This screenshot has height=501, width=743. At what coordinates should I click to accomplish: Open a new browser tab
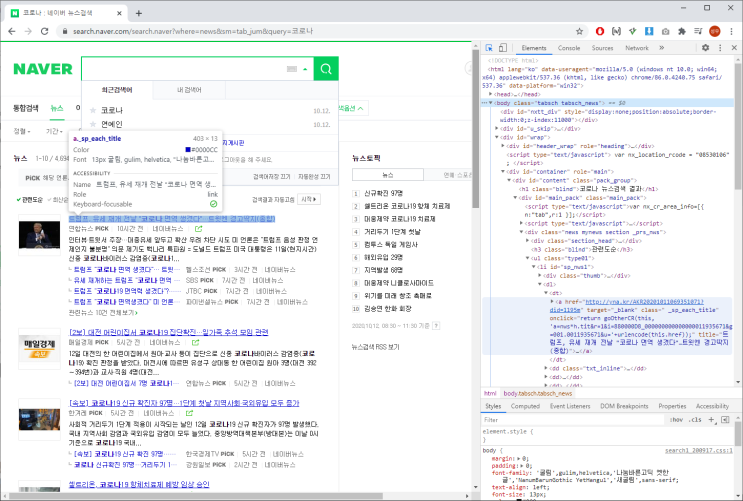[139, 13]
